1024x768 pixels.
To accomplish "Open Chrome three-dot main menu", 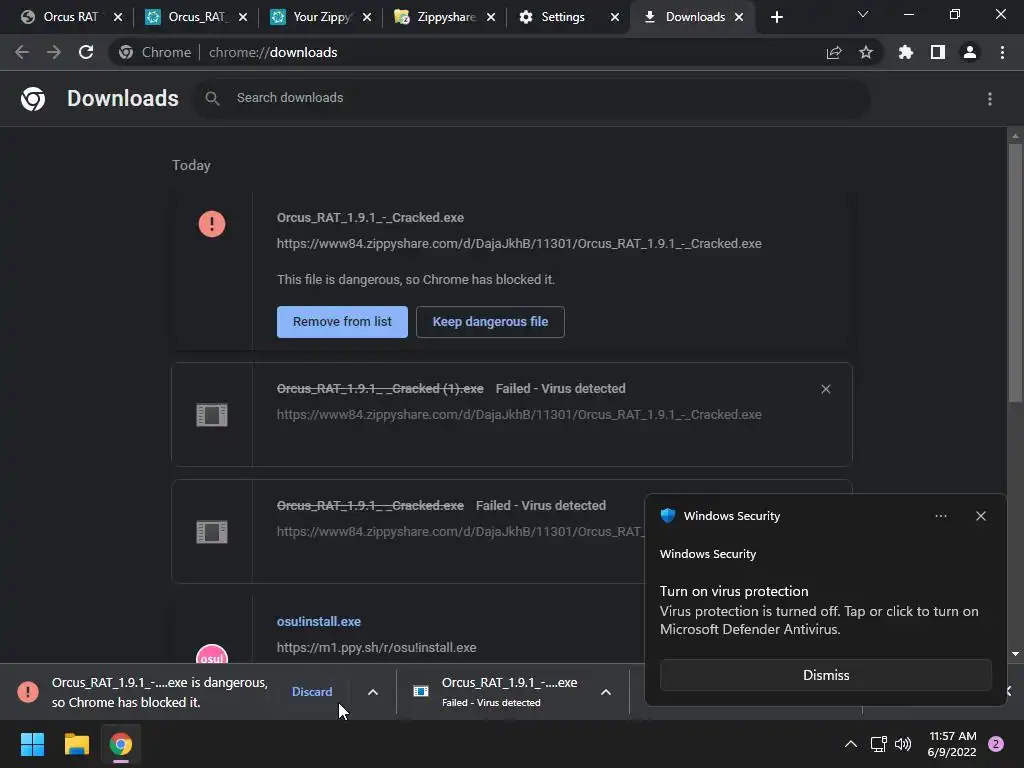I will [x=1002, y=52].
